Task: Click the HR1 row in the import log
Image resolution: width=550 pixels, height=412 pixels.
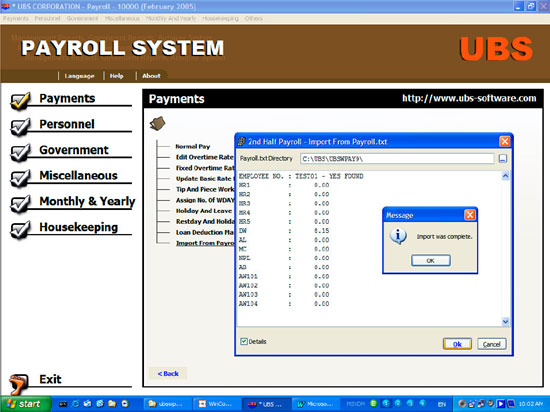Action: pyautogui.click(x=284, y=185)
